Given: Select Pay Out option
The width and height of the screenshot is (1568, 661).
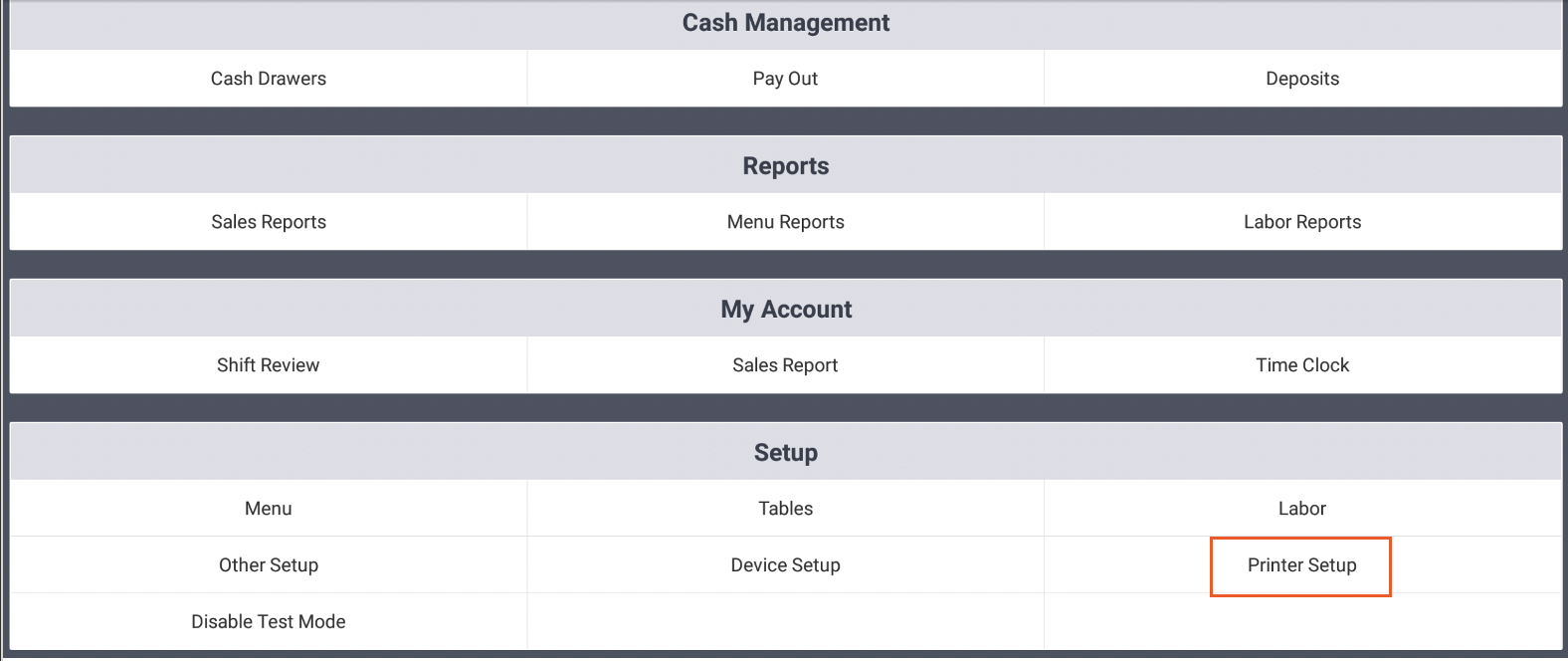Looking at the screenshot, I should pos(785,79).
